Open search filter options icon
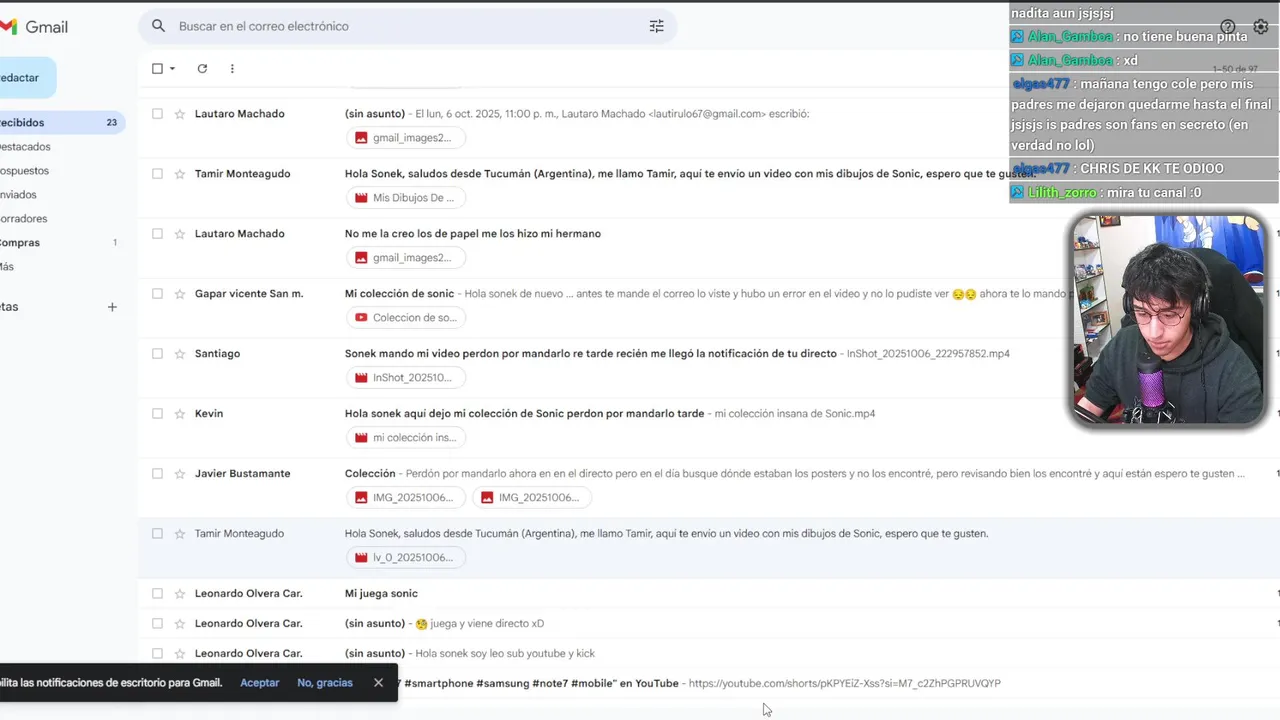The width and height of the screenshot is (1280, 720). pos(656,26)
